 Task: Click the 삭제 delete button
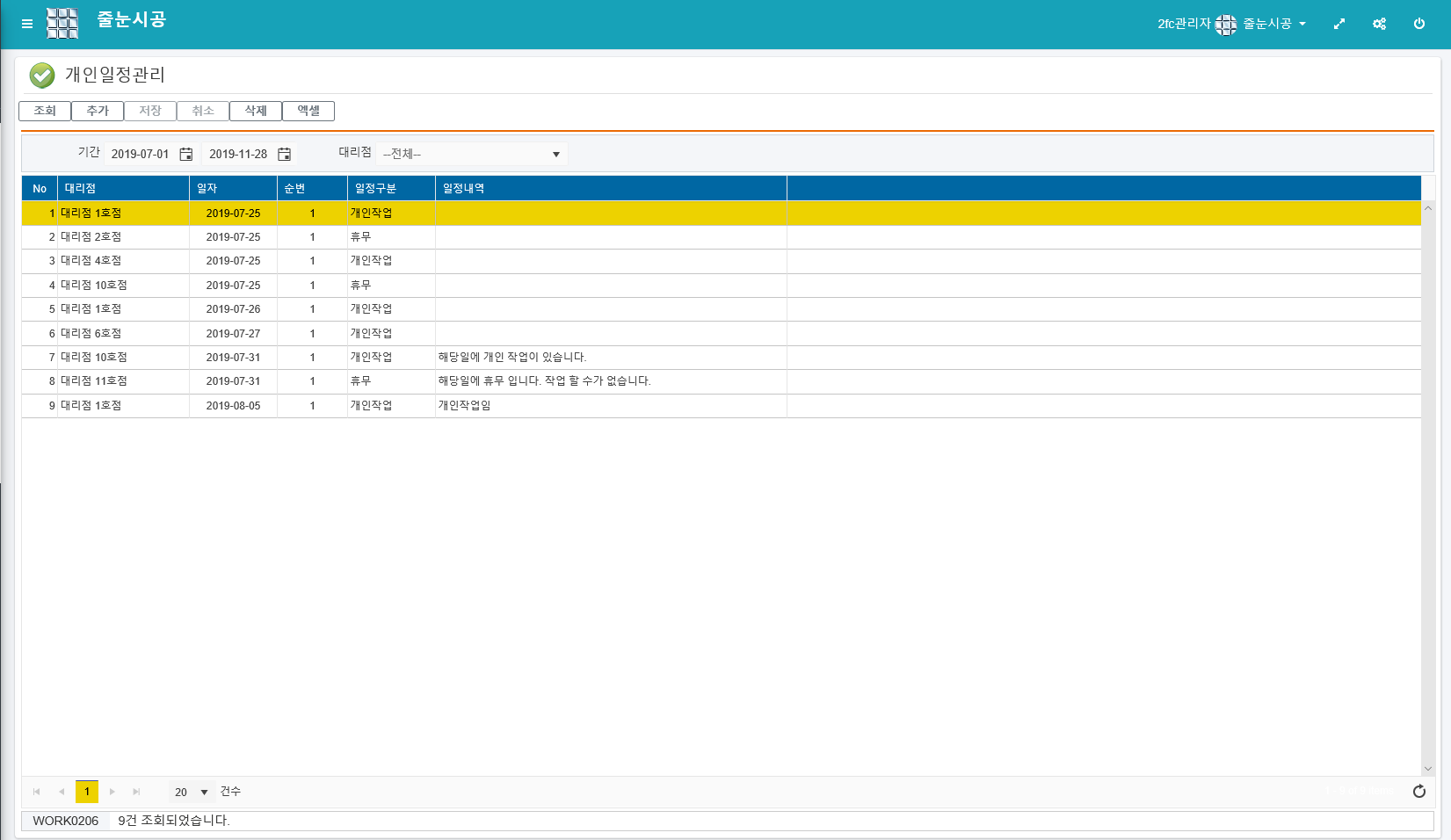256,111
